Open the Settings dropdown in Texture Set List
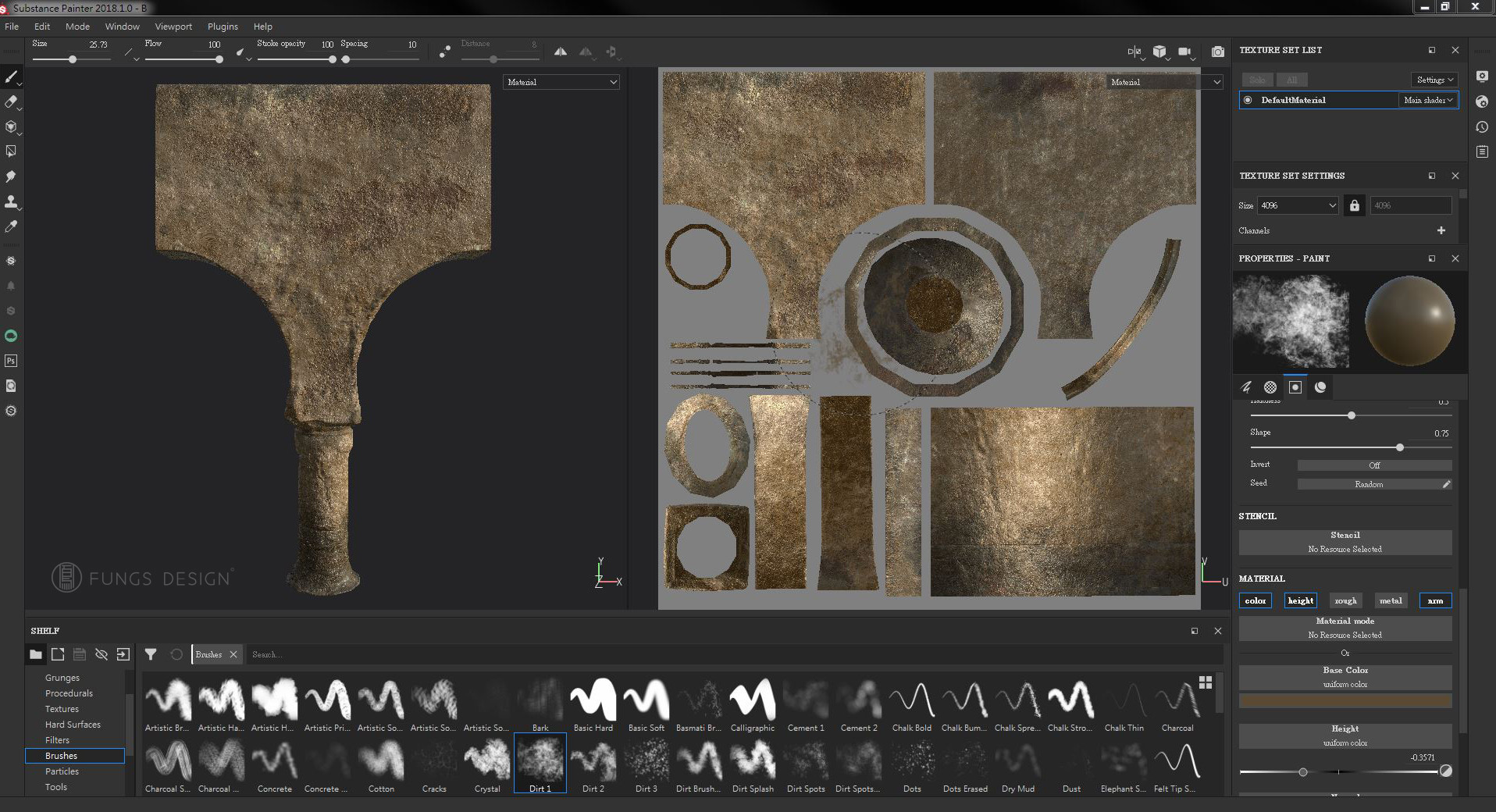 pos(1435,80)
